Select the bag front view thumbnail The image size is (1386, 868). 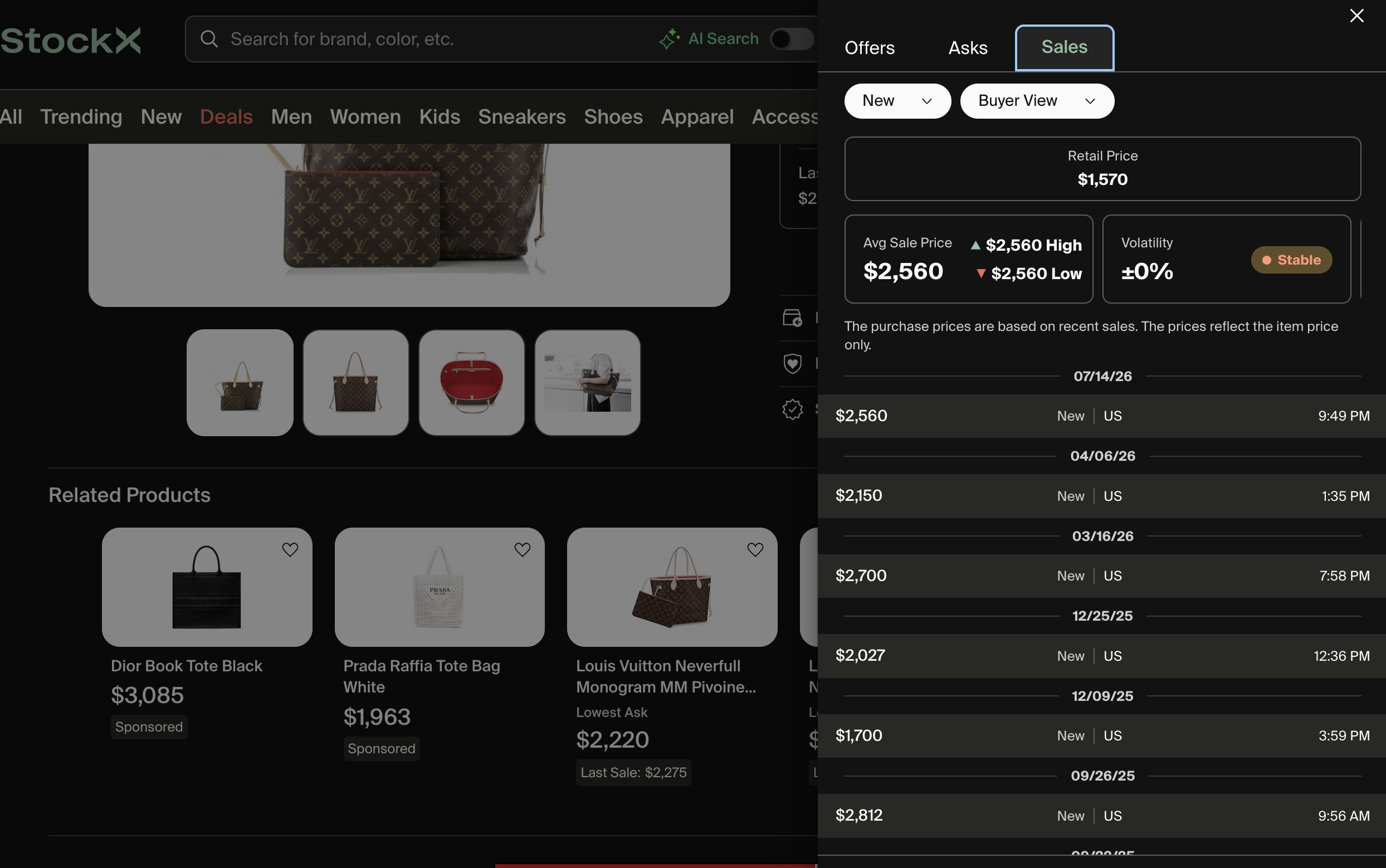[x=356, y=382]
